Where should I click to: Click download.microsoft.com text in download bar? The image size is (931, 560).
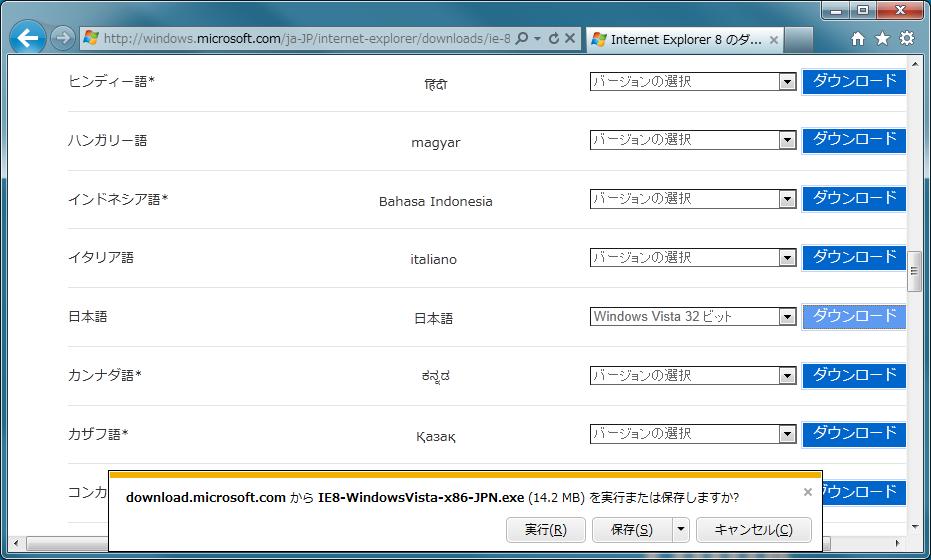click(x=205, y=498)
